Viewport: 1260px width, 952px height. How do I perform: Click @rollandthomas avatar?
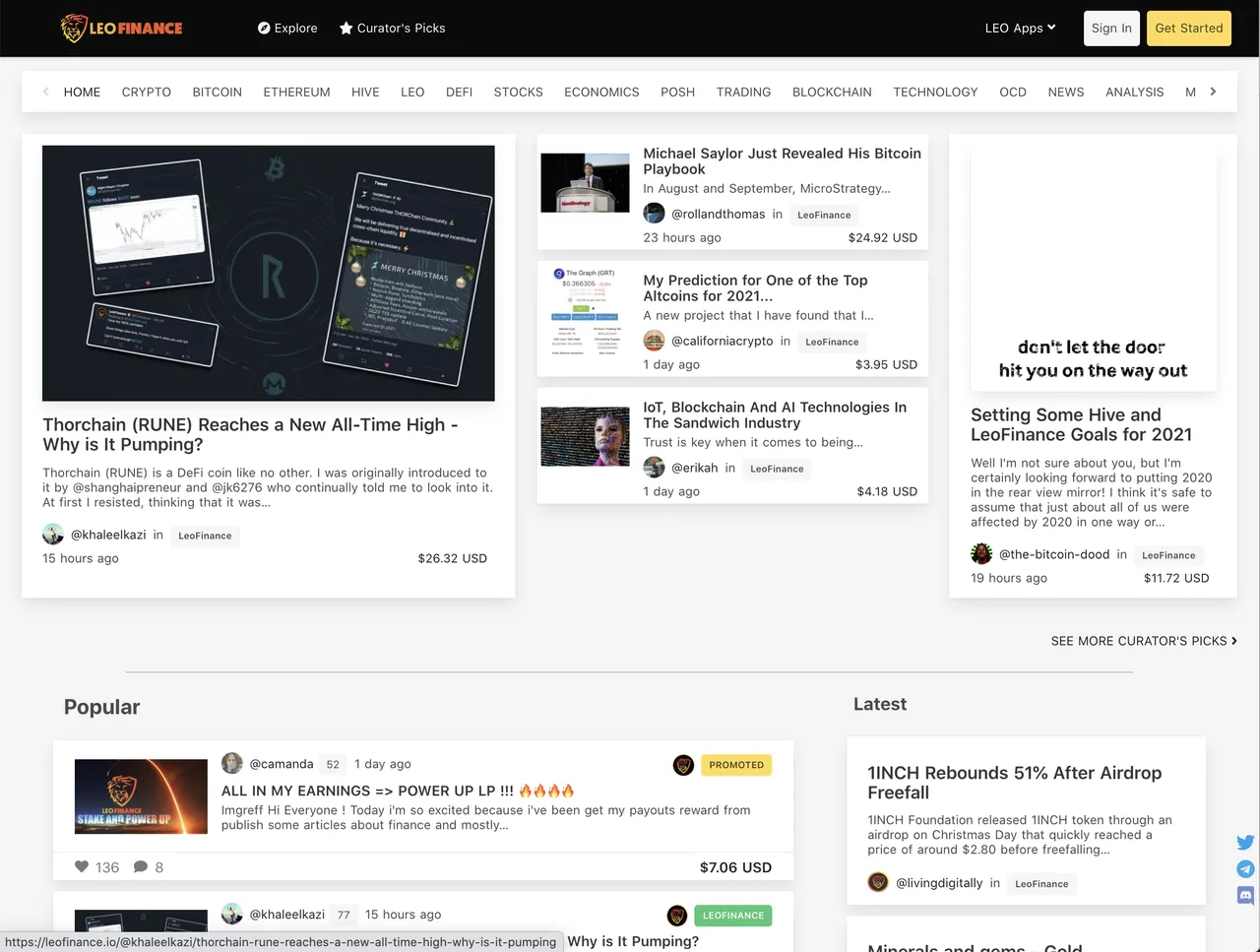(654, 214)
